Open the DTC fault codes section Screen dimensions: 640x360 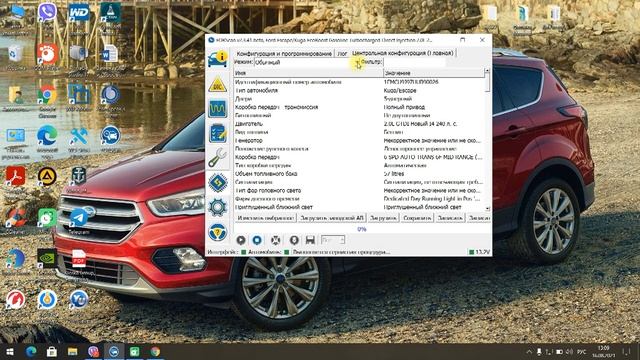tap(218, 84)
